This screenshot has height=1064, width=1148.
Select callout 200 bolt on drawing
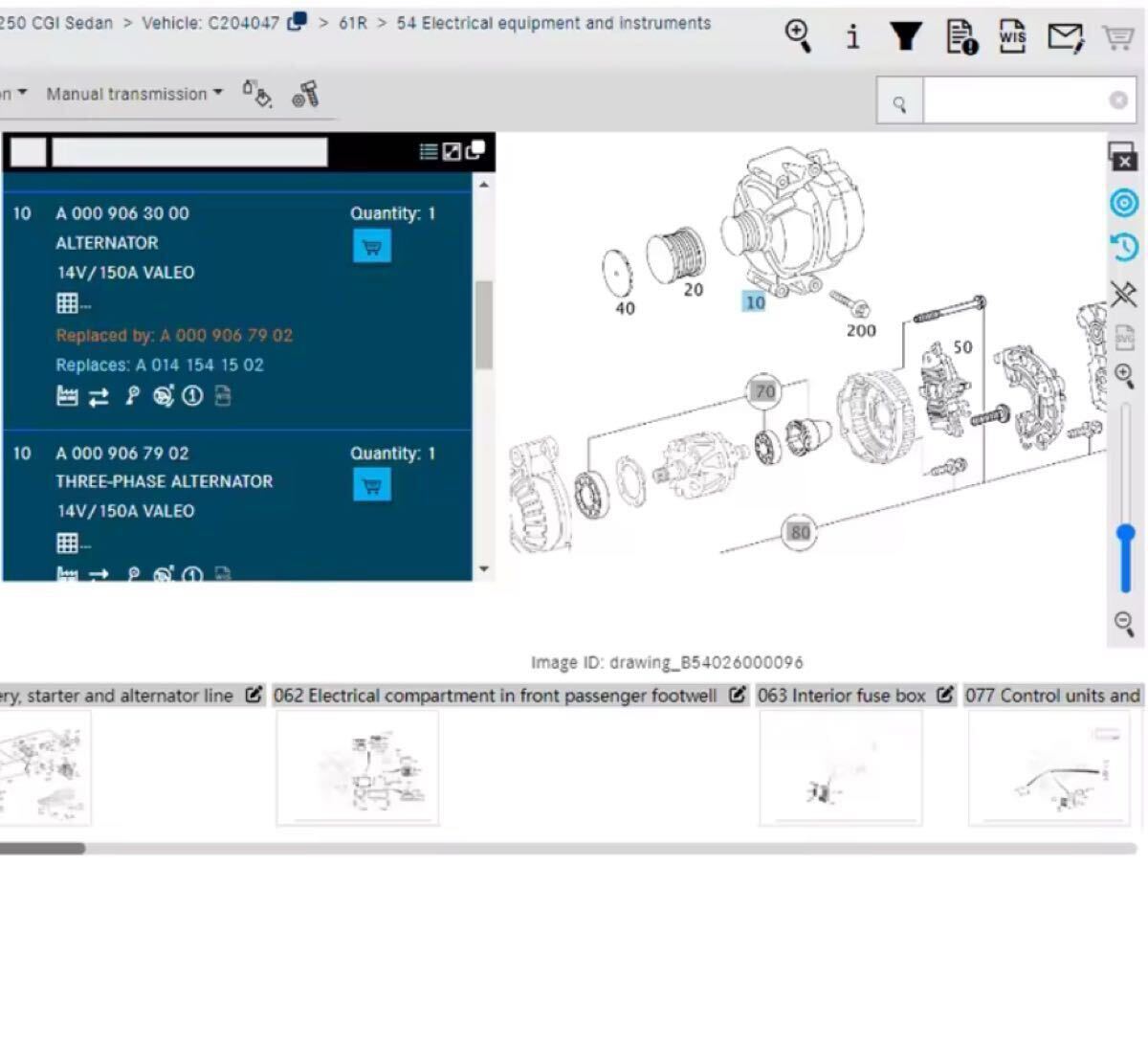pos(861,330)
